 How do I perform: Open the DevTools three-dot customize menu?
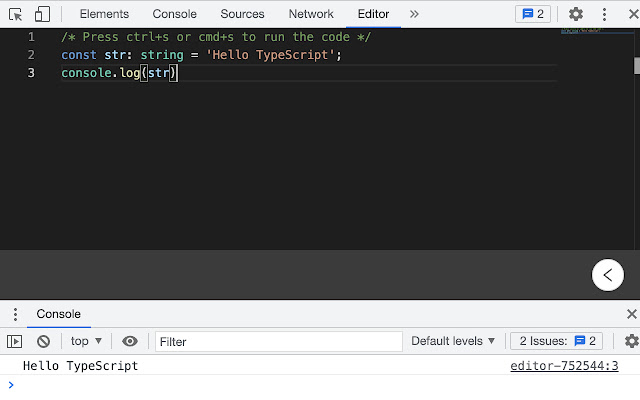tap(603, 14)
